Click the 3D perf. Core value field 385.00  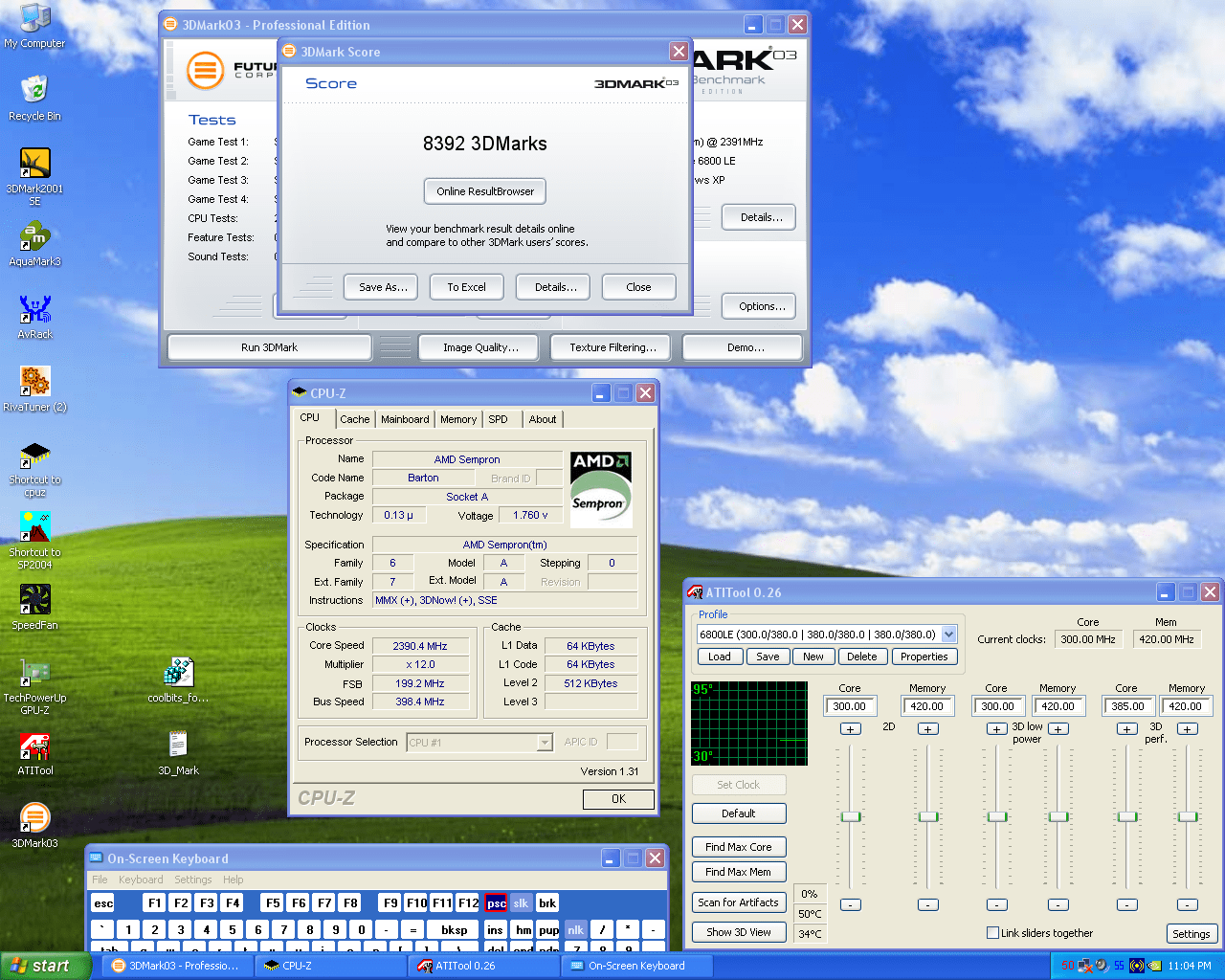[x=1127, y=706]
